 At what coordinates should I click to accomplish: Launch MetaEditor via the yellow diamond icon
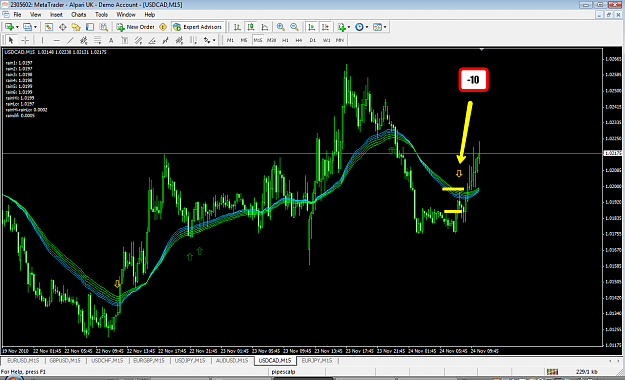[163, 27]
